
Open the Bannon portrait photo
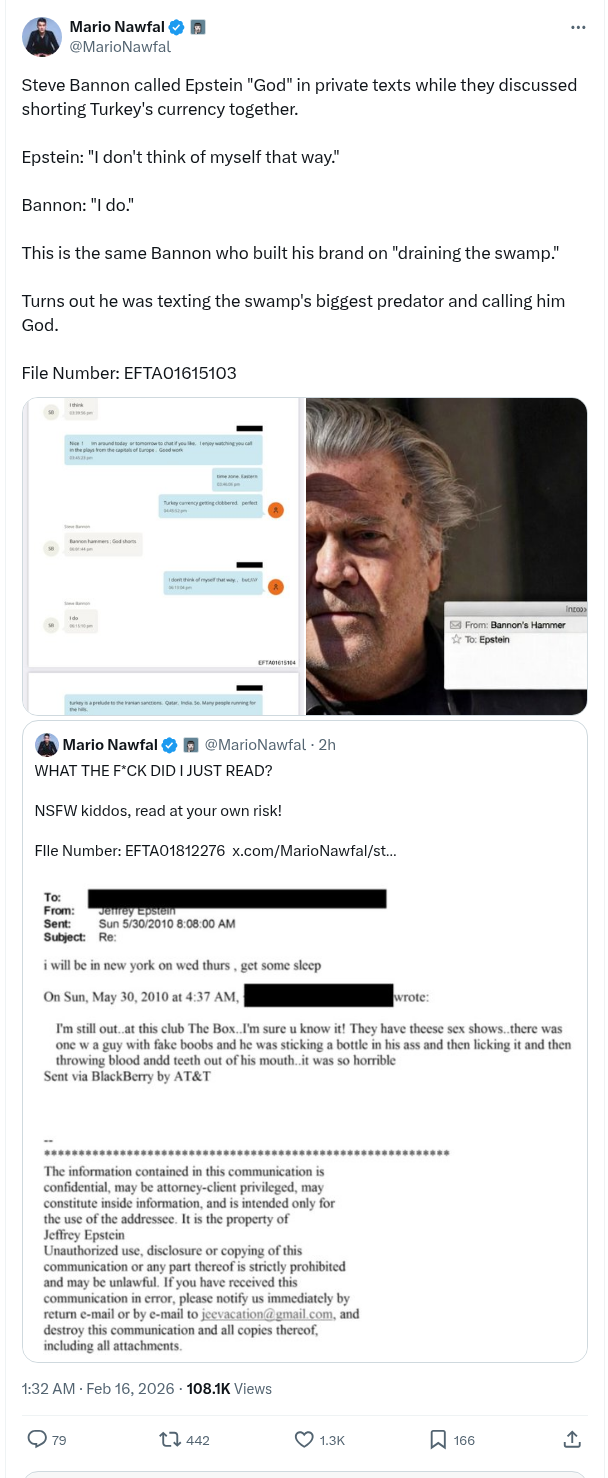point(446,556)
